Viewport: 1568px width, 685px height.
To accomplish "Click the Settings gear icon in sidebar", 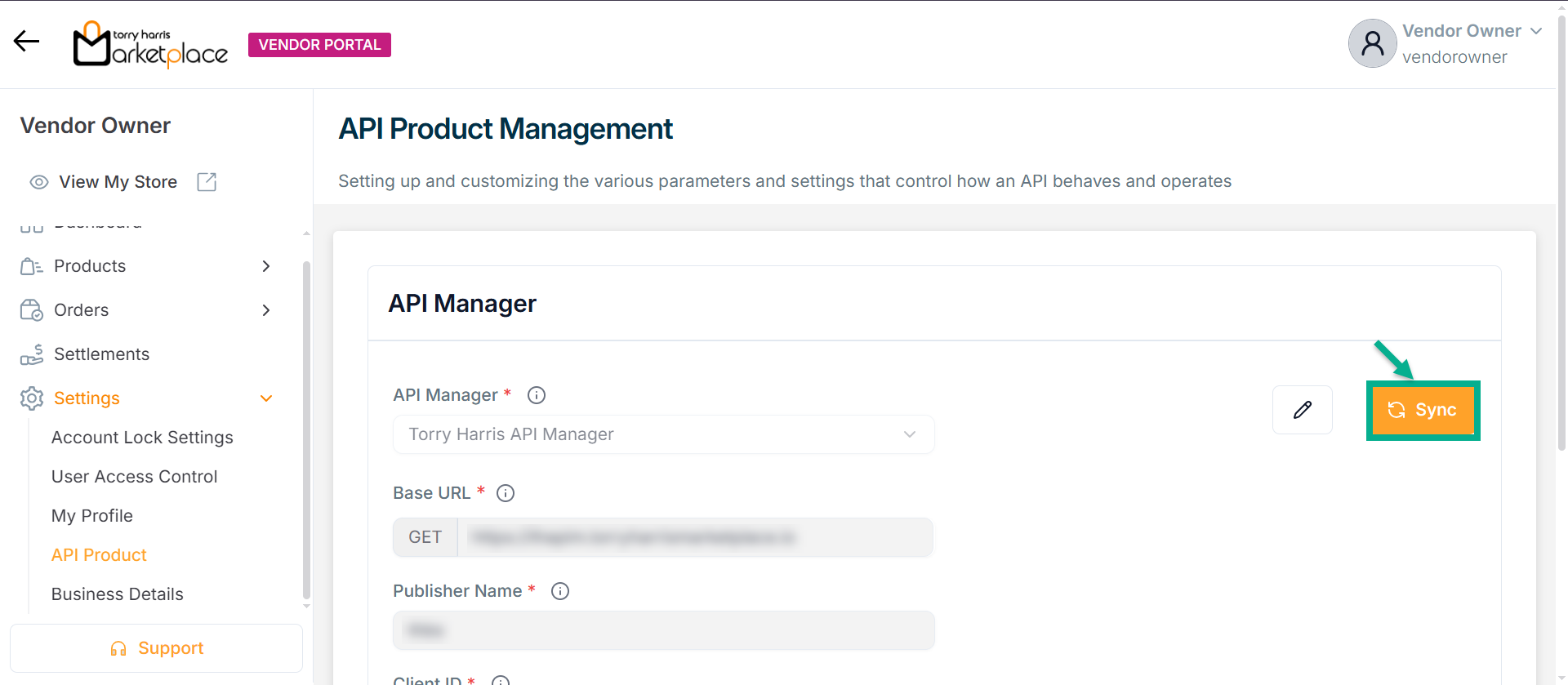I will tap(32, 398).
